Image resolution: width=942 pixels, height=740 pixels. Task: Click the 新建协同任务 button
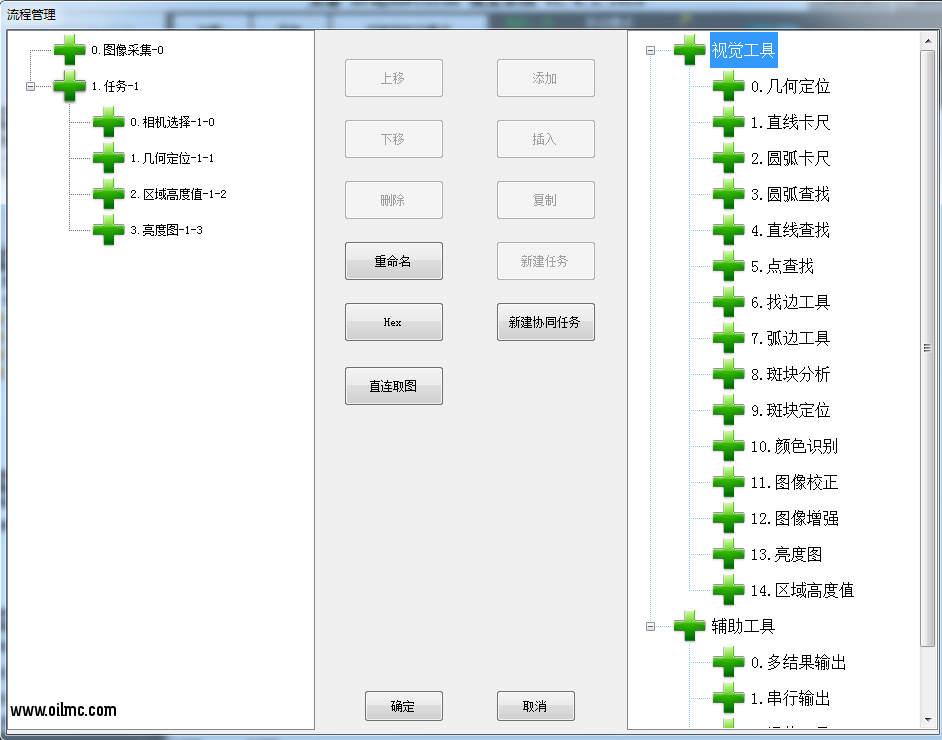(x=545, y=323)
